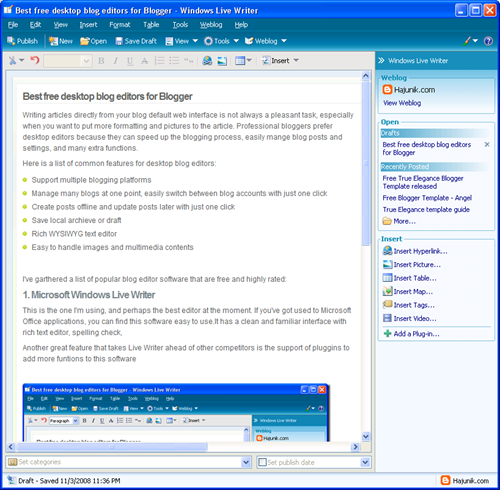Viewport: 500px width, 490px height.
Task: Open the Format menu
Action: (120, 25)
